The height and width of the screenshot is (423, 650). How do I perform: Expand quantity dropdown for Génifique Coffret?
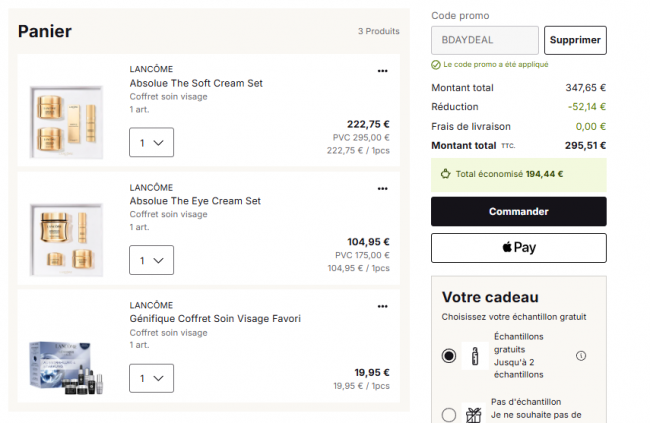click(x=151, y=378)
